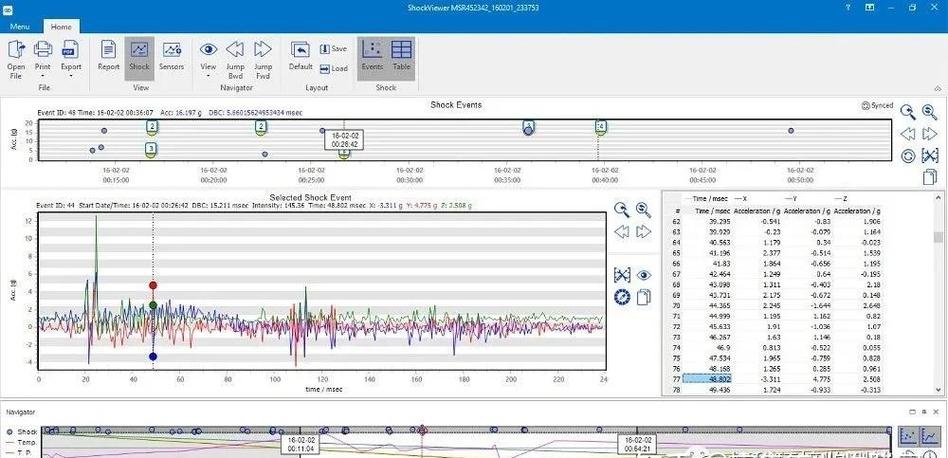Click the help question mark in title bar

[849, 8]
